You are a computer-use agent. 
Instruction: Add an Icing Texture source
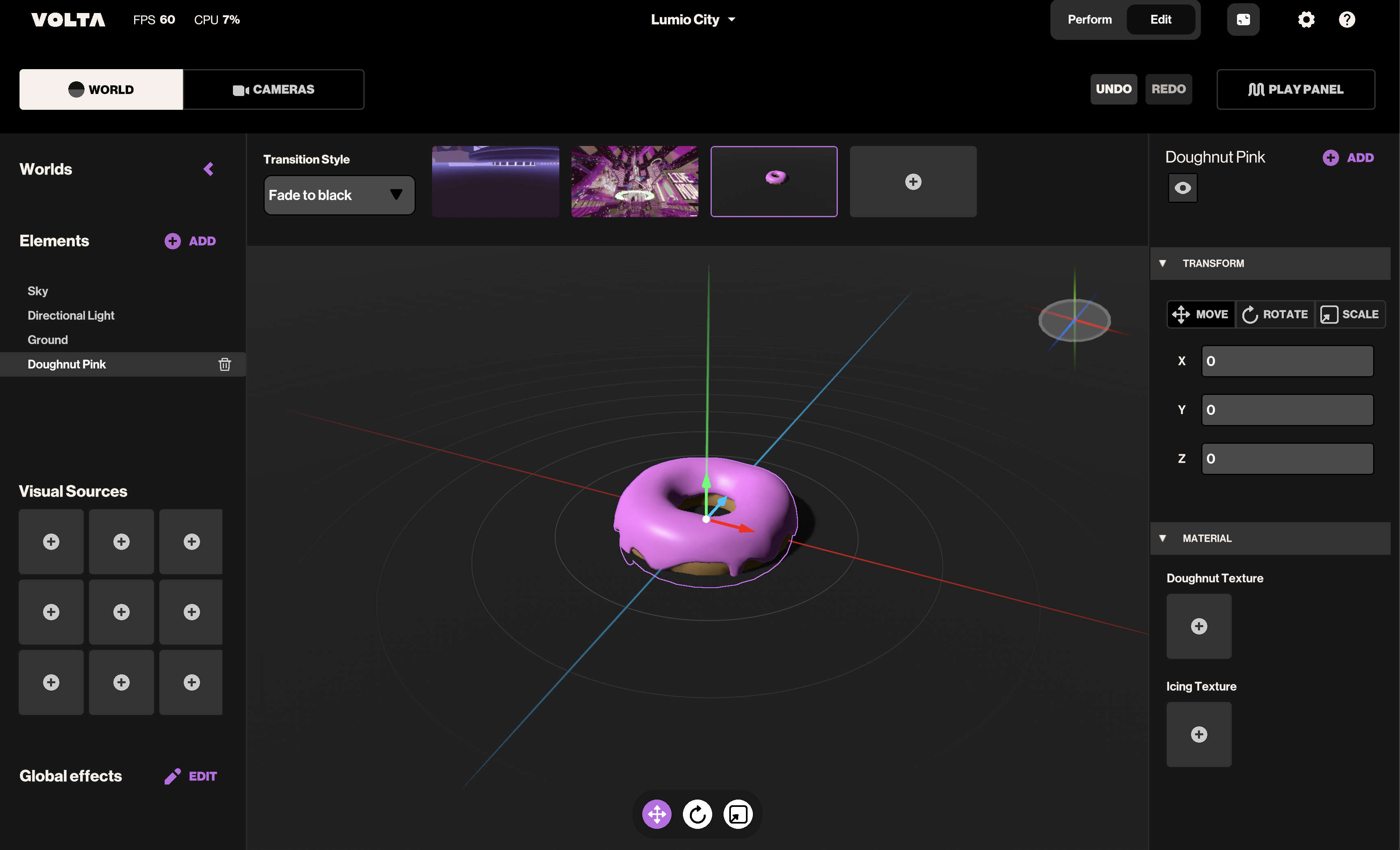point(1198,734)
